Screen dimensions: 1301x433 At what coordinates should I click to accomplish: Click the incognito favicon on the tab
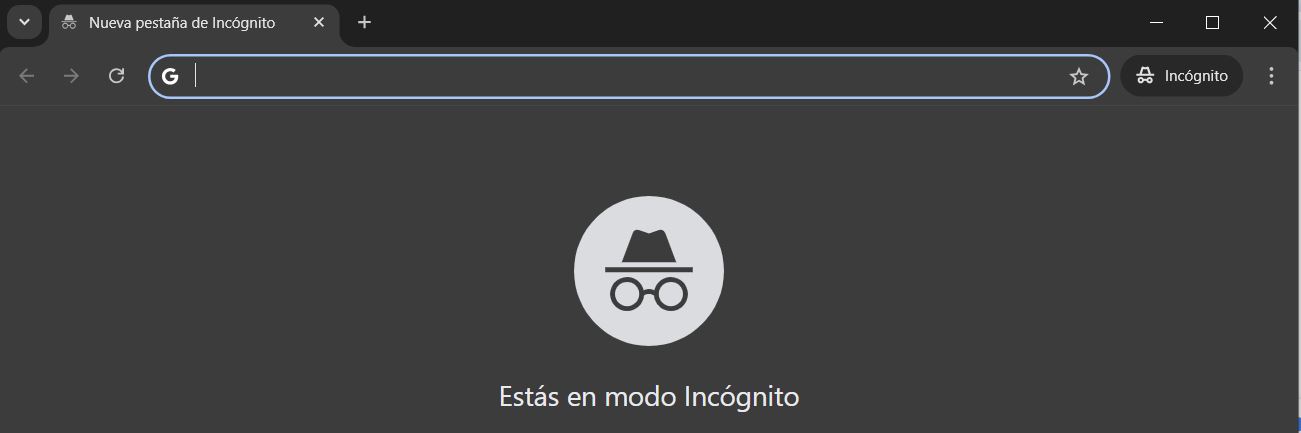tap(69, 22)
